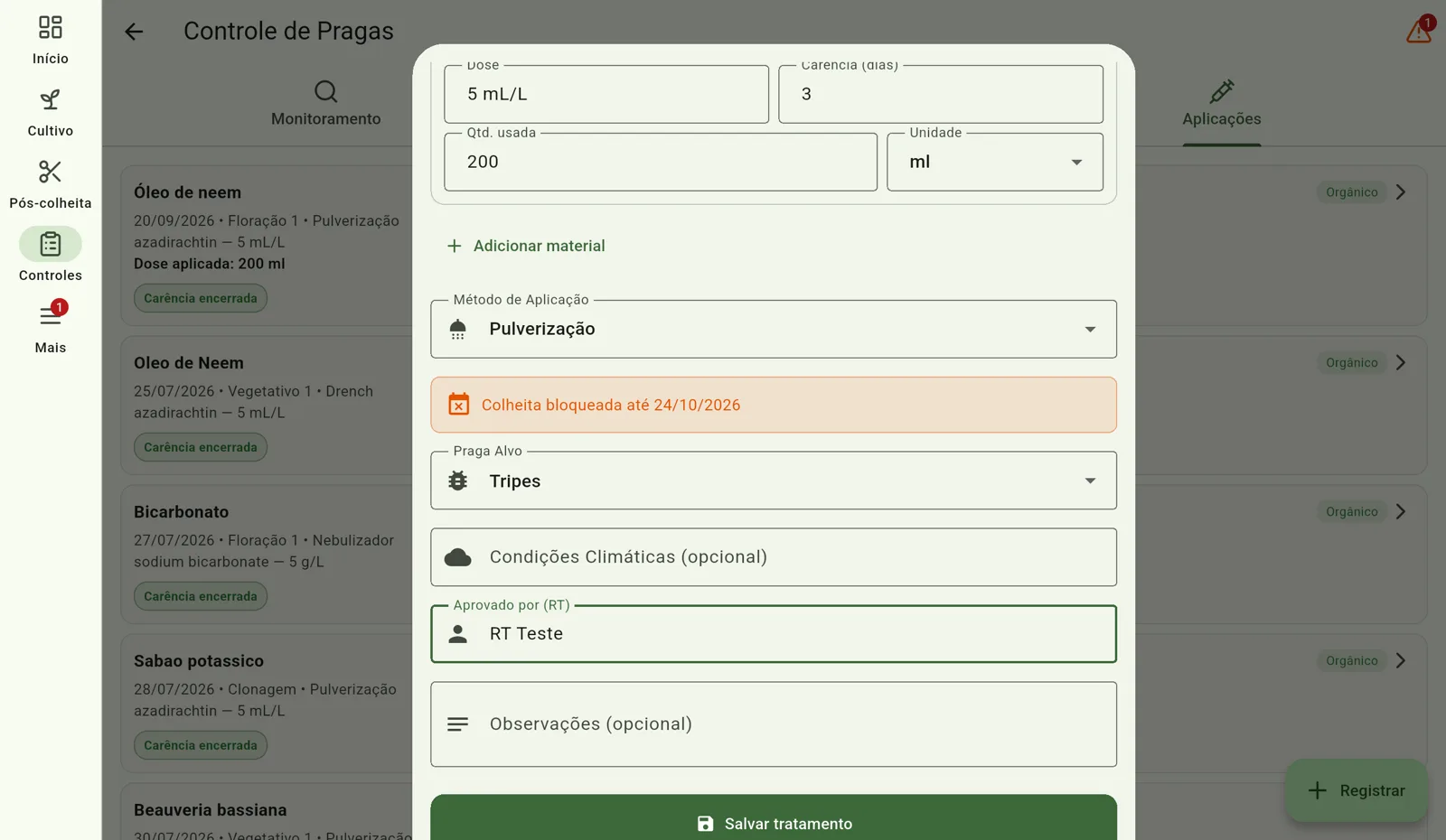Viewport: 1446px width, 840px height.
Task: Expand the Oleo de Neem 25/07/2026 chevron
Action: tap(1401, 363)
